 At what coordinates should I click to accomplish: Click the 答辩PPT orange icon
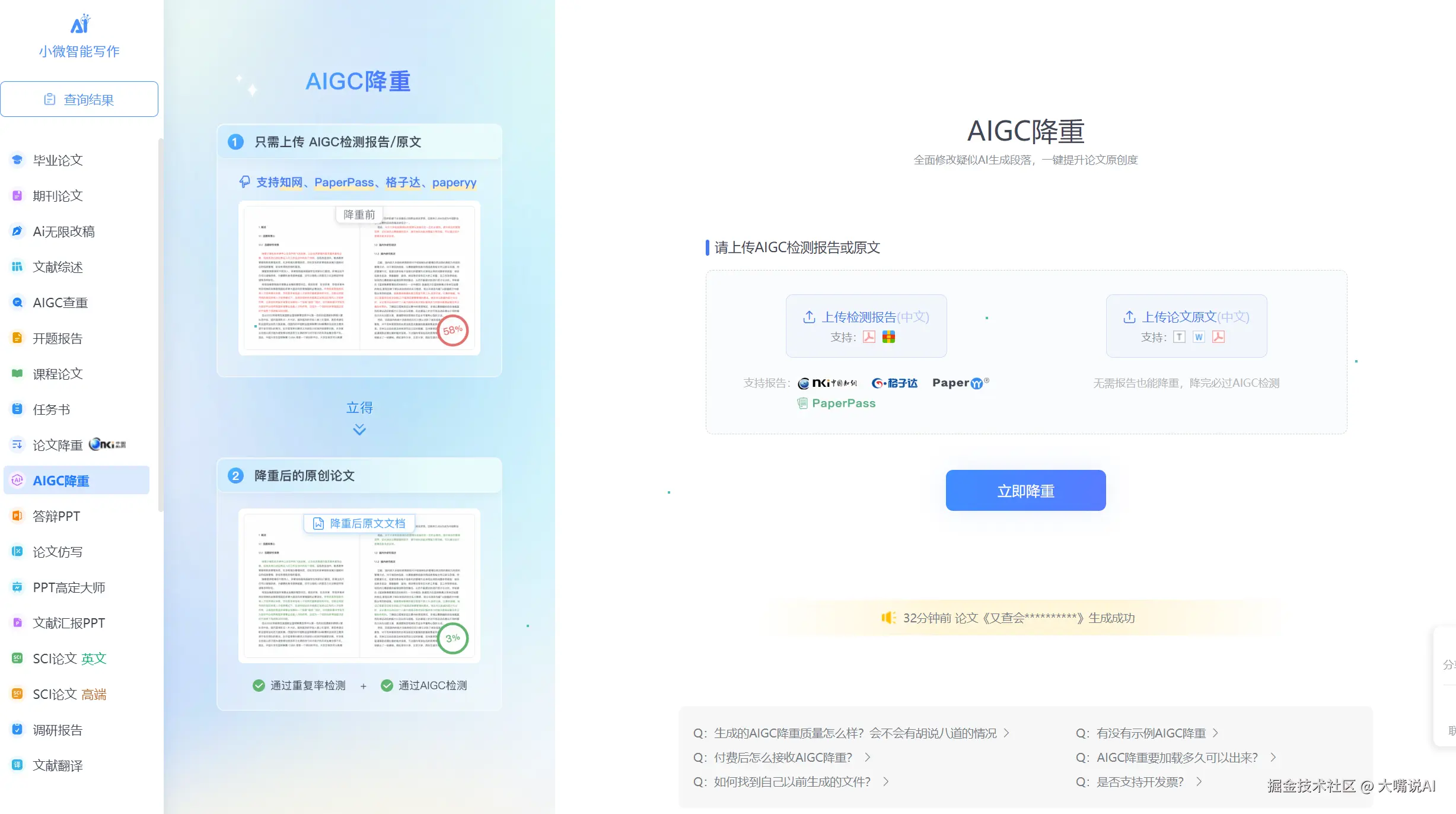point(17,516)
